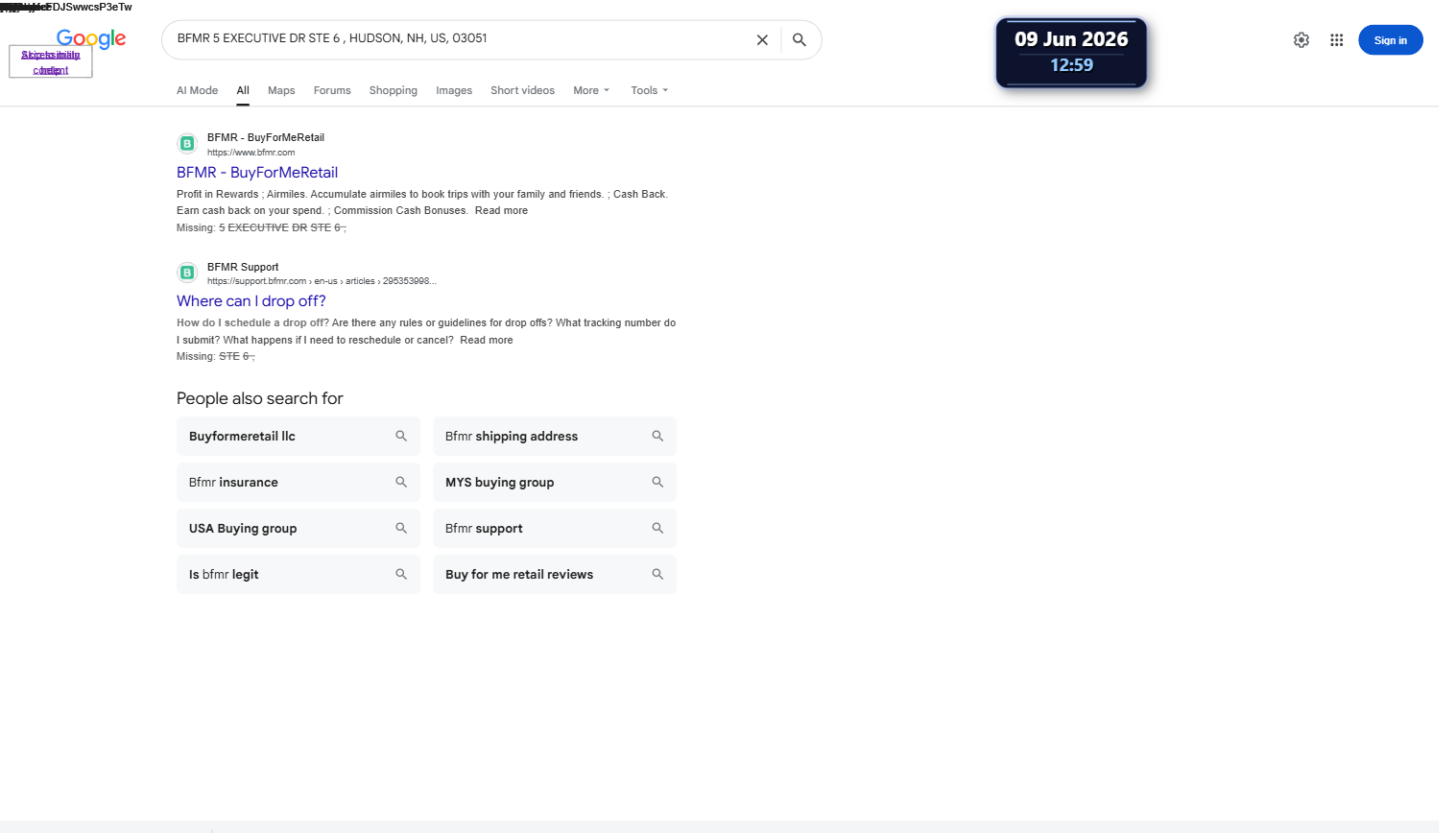Expand the More search filters dropdown
This screenshot has height=833, width=1456.
pos(591,90)
